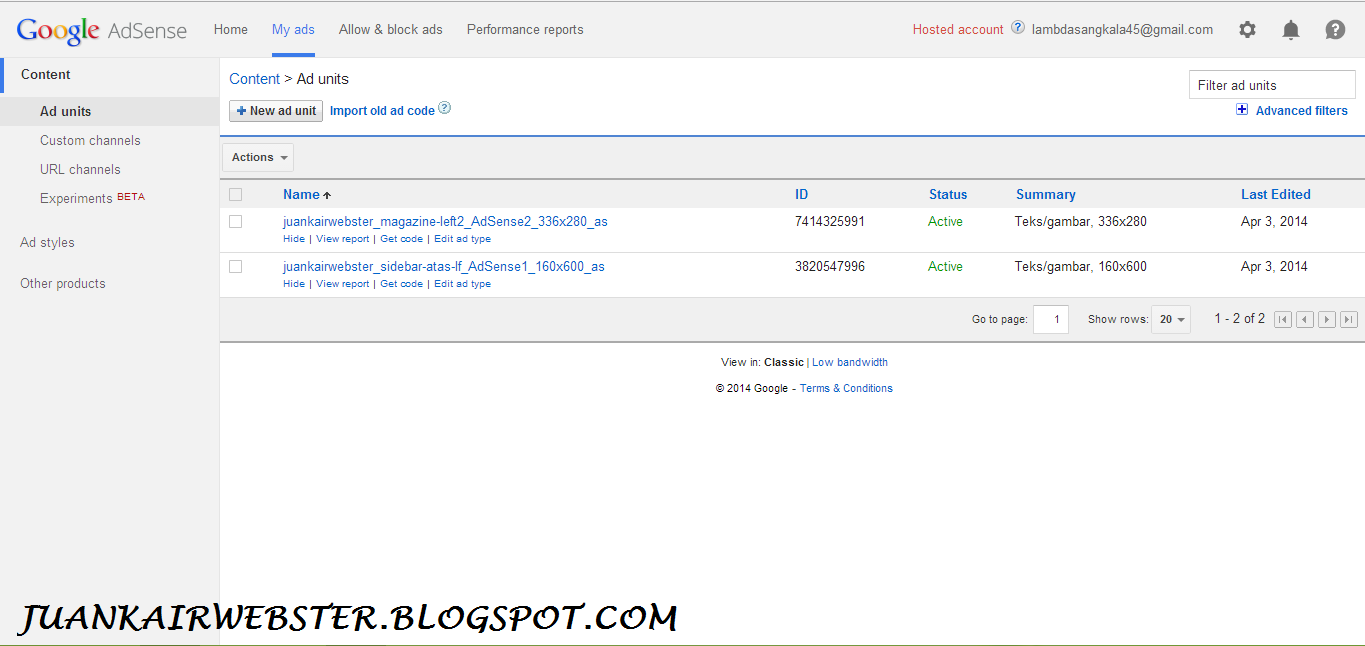1365x646 pixels.
Task: Click the New ad unit button
Action: (x=276, y=111)
